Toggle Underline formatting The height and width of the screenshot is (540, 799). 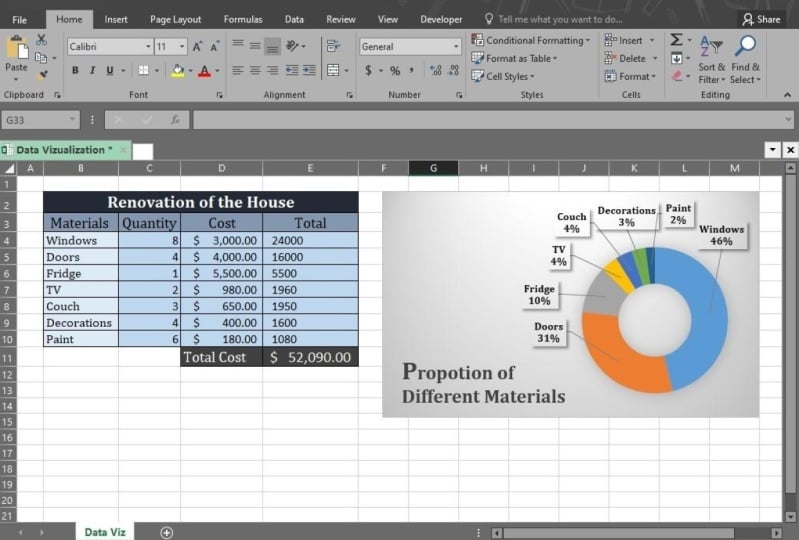pos(110,70)
